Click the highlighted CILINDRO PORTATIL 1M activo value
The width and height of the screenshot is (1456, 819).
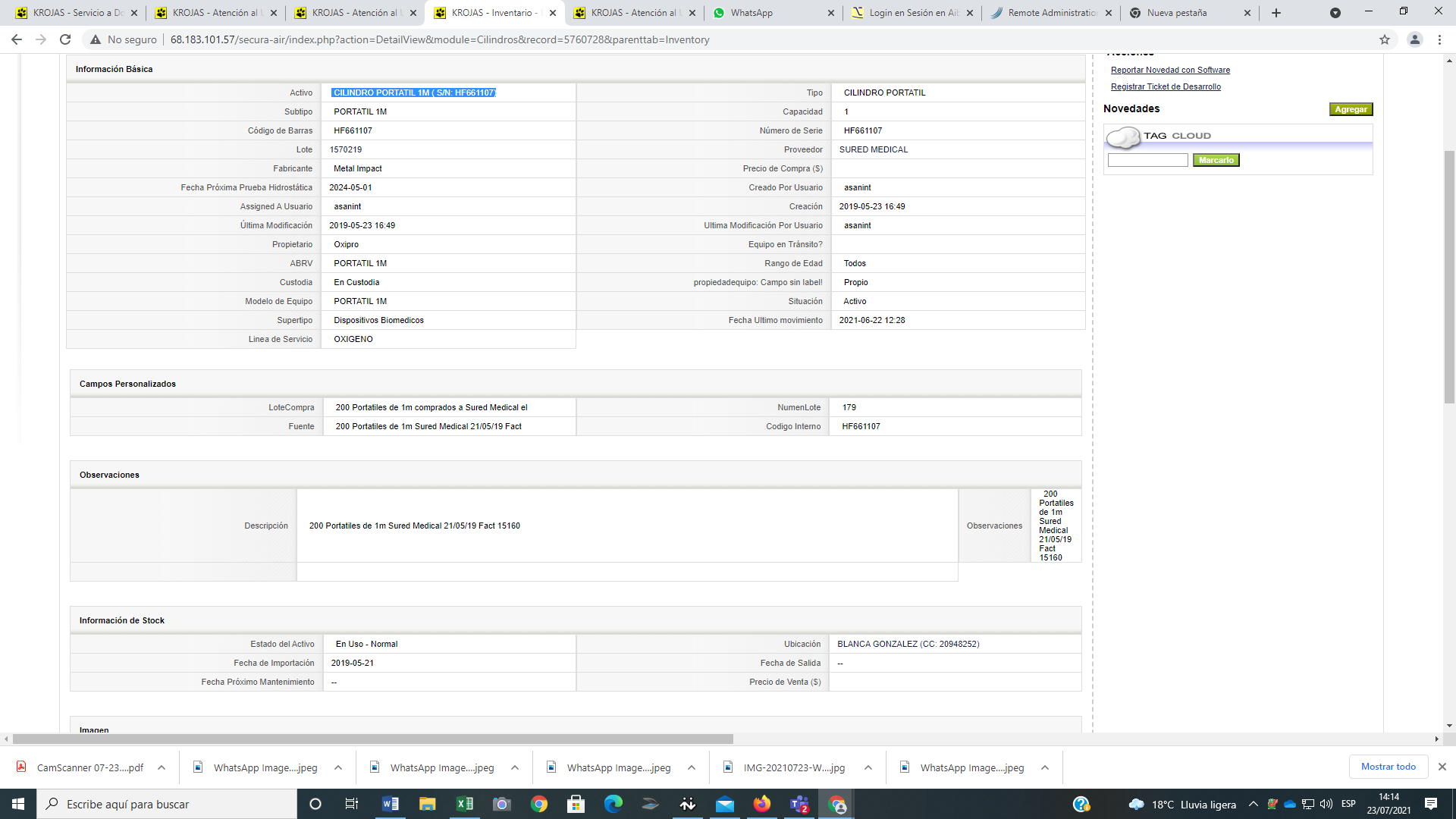(x=414, y=93)
